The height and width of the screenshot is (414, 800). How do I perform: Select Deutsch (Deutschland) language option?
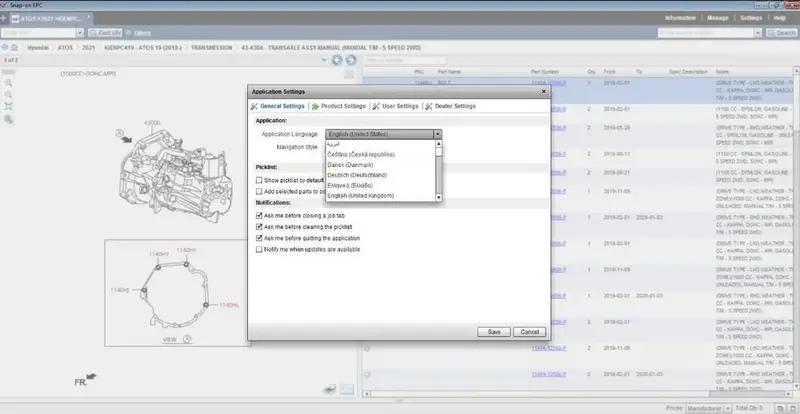point(357,175)
